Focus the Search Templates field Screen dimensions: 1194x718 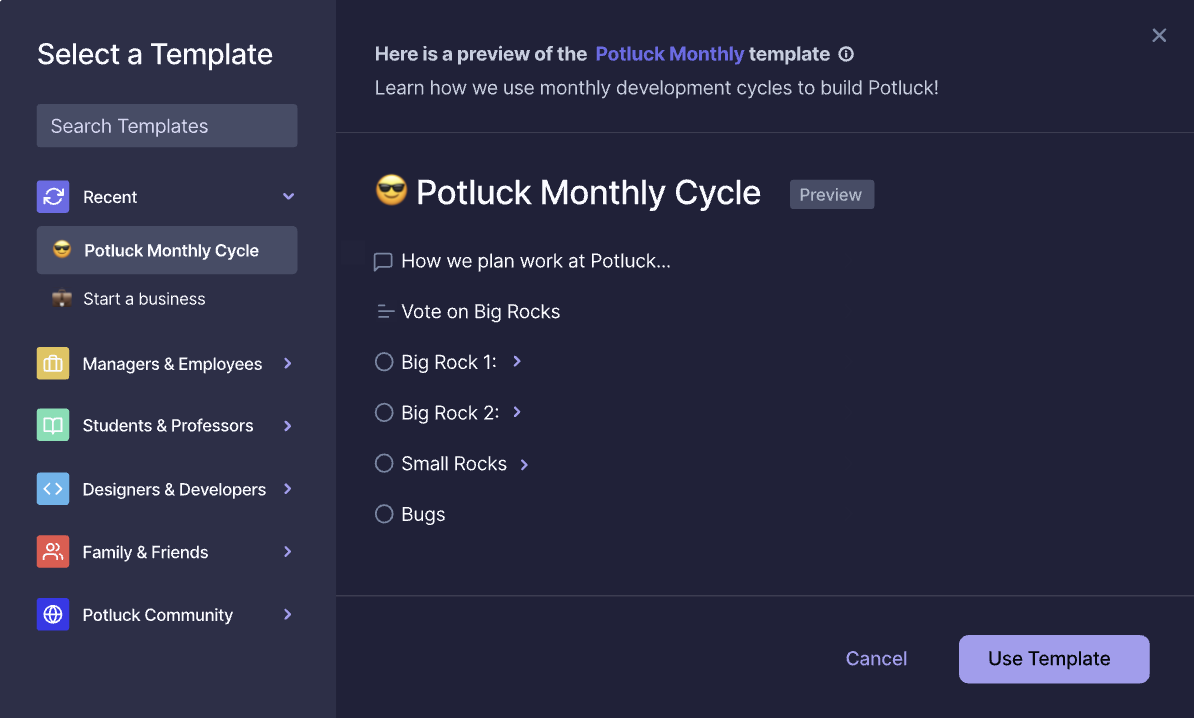click(x=167, y=126)
